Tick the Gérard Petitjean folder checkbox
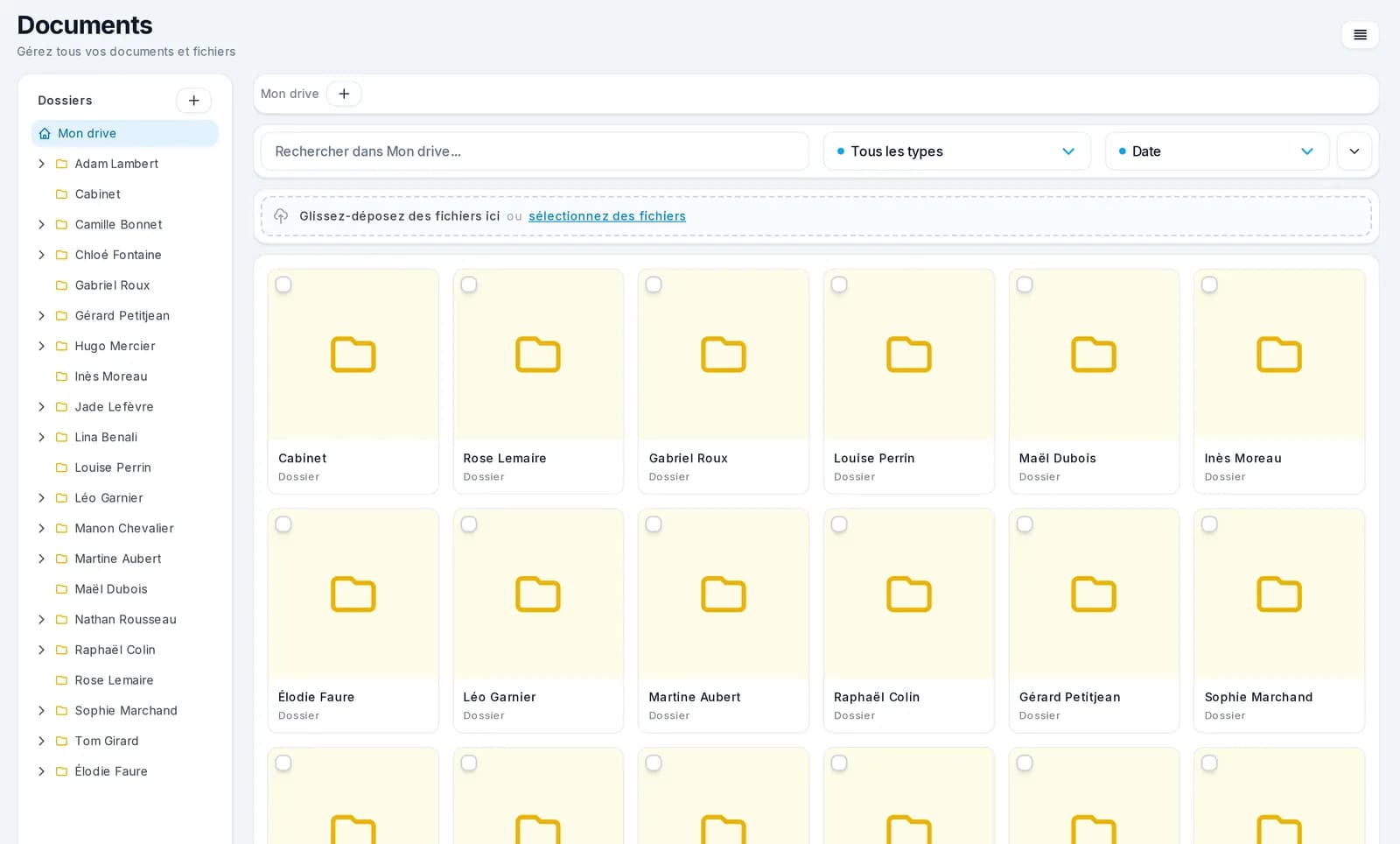The image size is (1400, 844). tap(1025, 524)
